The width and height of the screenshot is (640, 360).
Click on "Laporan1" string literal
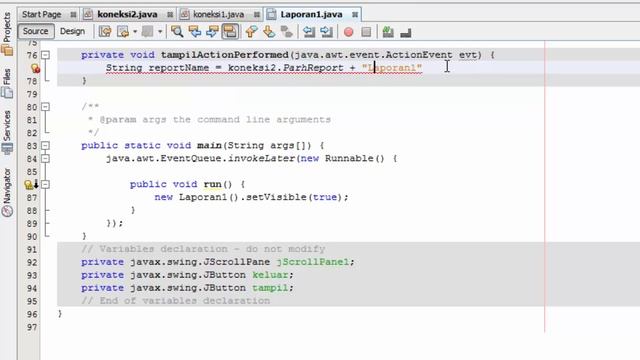pos(392,68)
